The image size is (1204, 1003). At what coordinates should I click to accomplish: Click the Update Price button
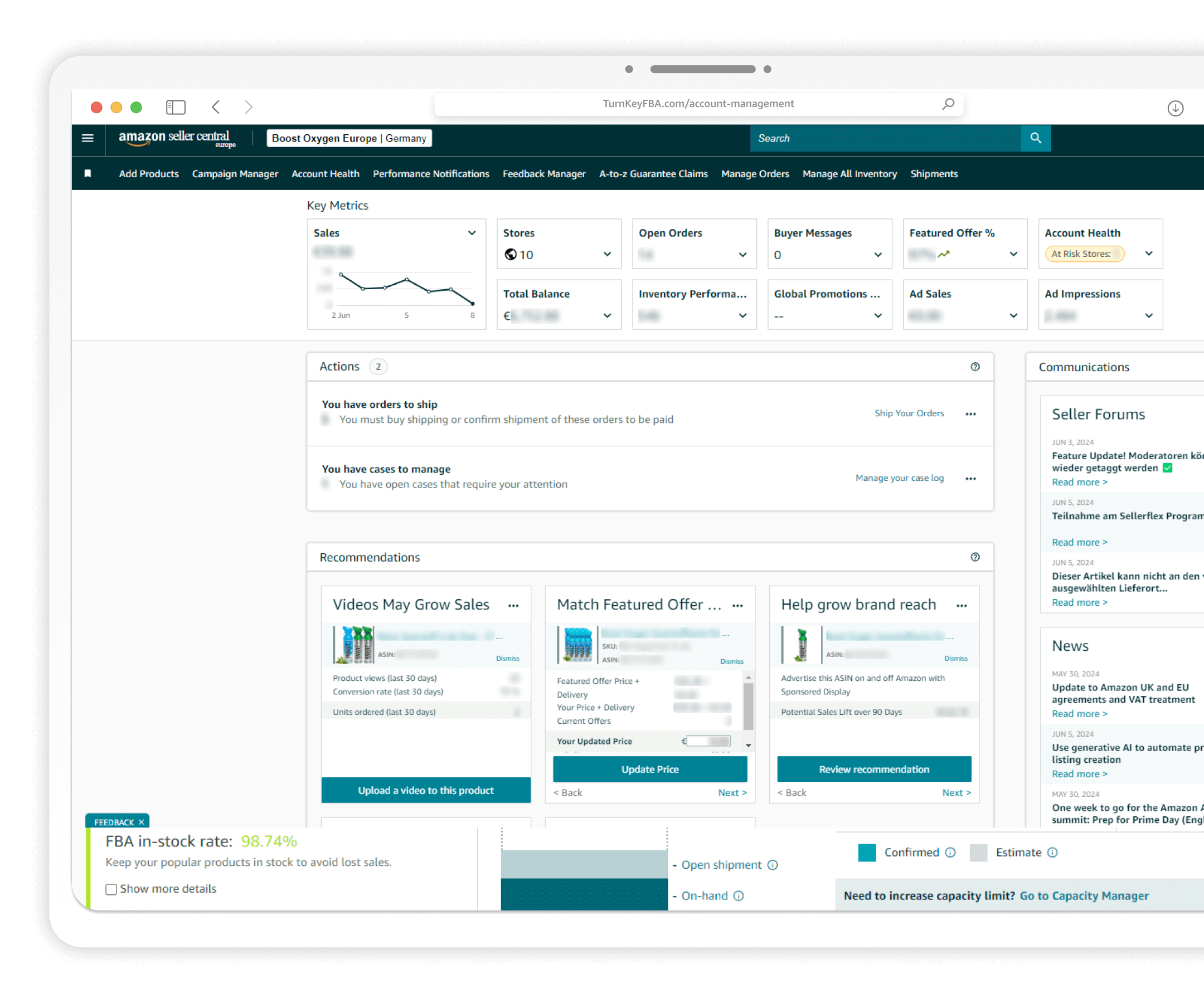[x=649, y=769]
